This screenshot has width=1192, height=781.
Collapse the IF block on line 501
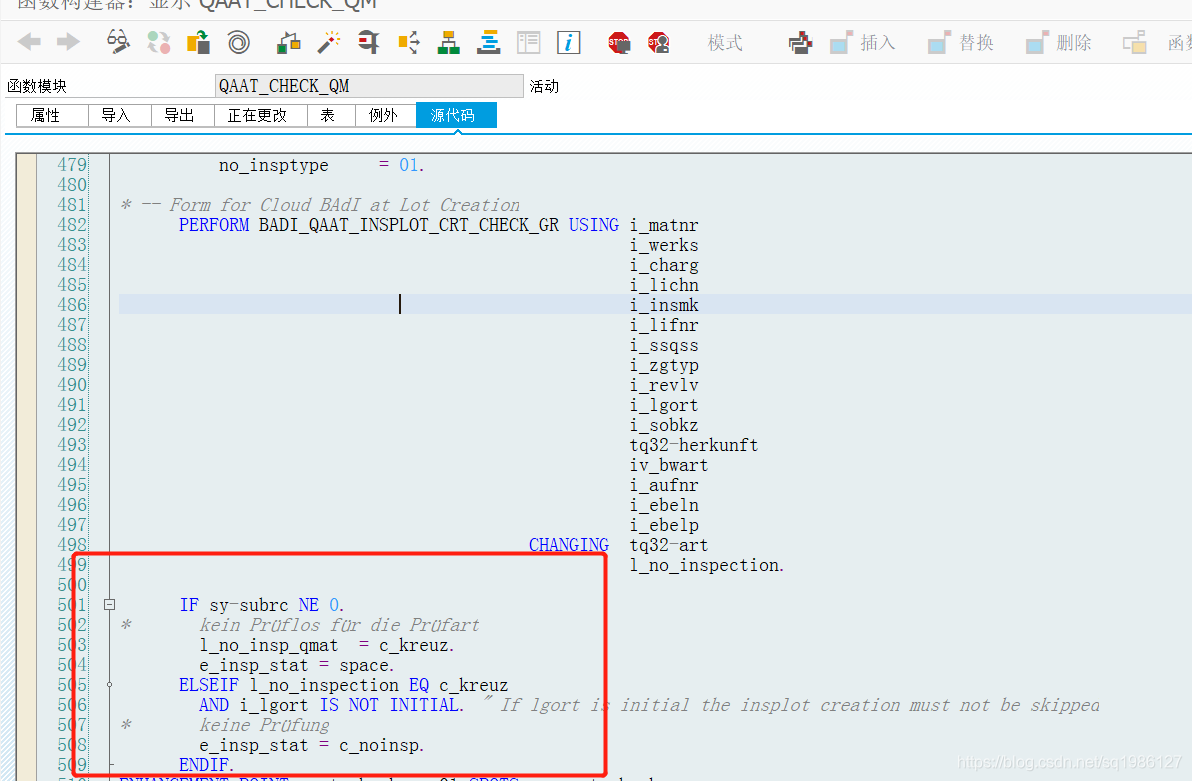point(109,605)
